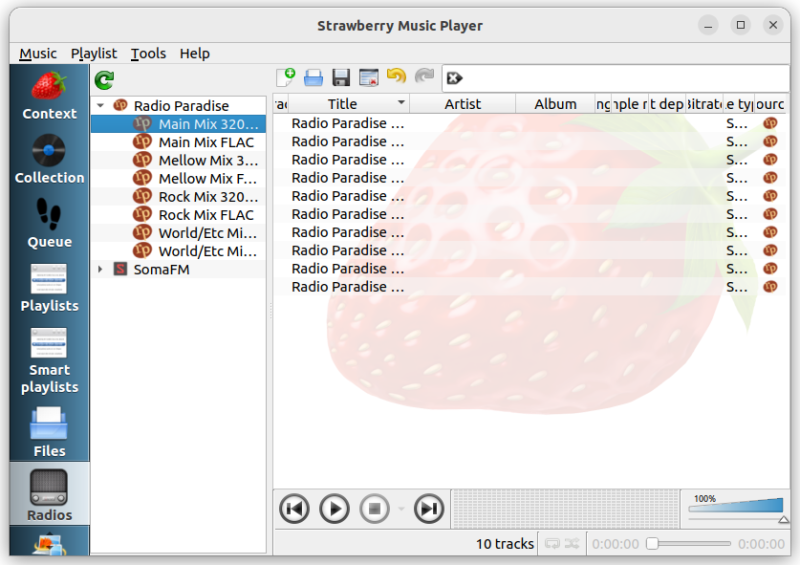The image size is (800, 565).
Task: Select the SomaFM service row
Action: [x=179, y=269]
